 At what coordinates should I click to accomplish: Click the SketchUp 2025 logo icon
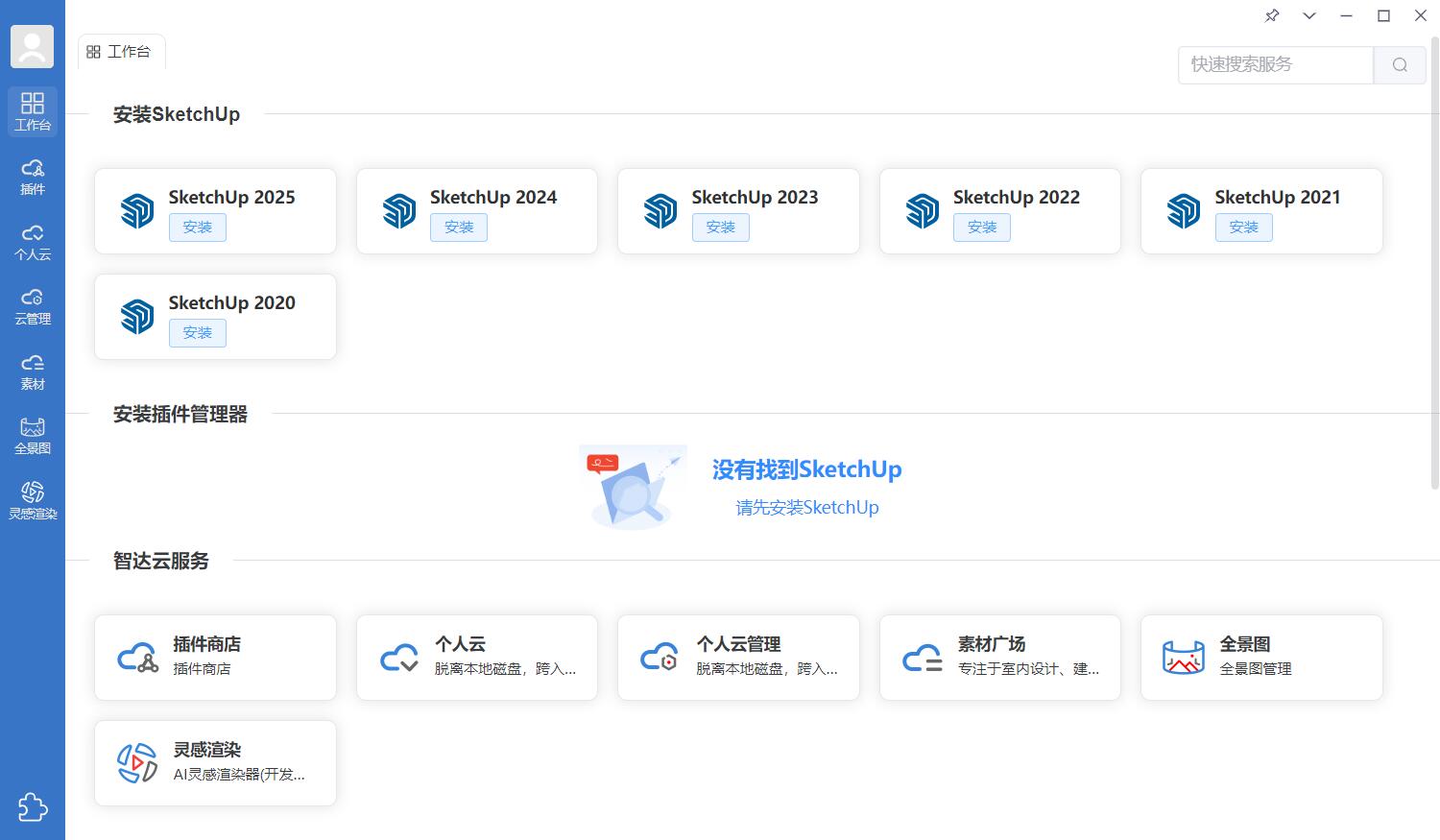point(137,211)
